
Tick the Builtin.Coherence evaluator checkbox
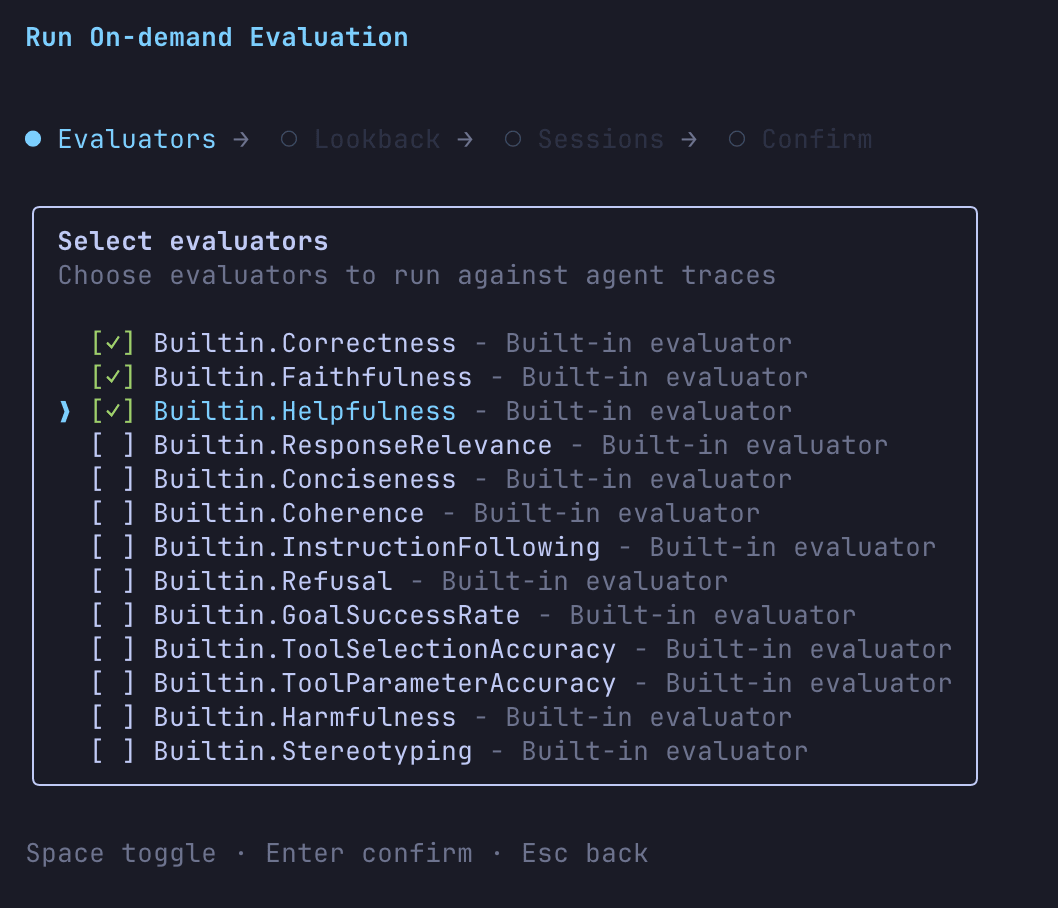[113, 514]
